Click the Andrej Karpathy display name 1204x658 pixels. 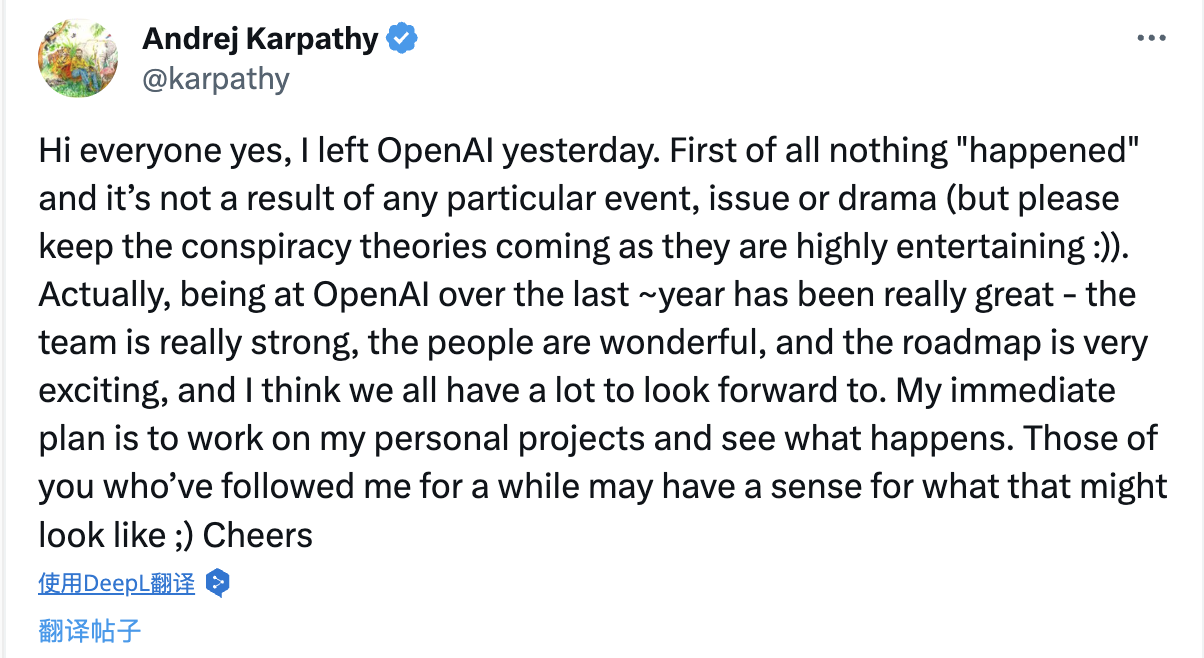pyautogui.click(x=260, y=39)
